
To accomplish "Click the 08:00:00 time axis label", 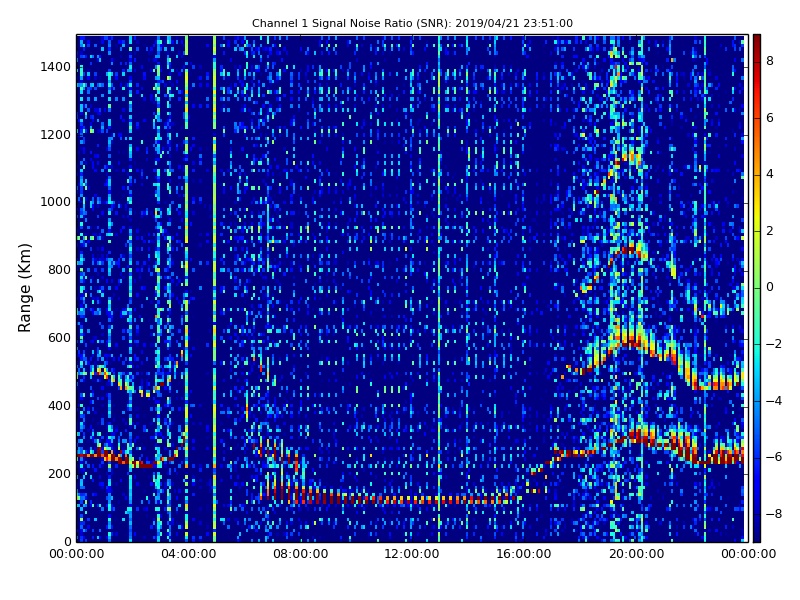I will [301, 554].
